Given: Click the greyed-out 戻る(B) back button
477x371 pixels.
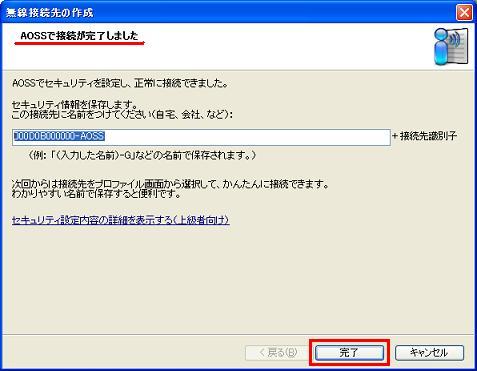Looking at the screenshot, I should point(277,352).
